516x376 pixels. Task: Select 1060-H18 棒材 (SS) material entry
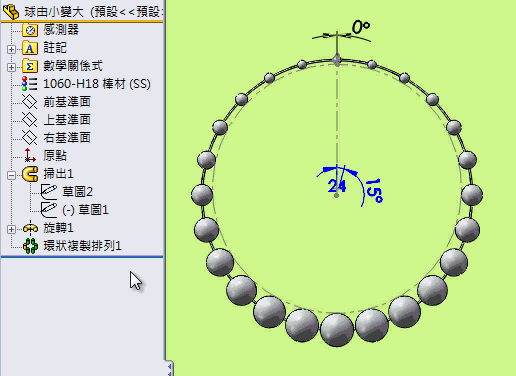pyautogui.click(x=97, y=84)
